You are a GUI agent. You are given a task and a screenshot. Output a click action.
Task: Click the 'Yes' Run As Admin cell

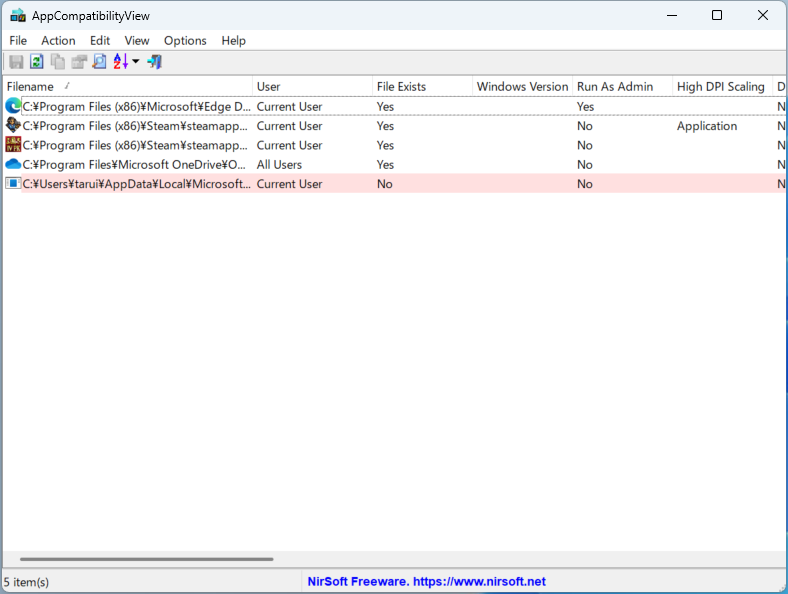(x=585, y=107)
